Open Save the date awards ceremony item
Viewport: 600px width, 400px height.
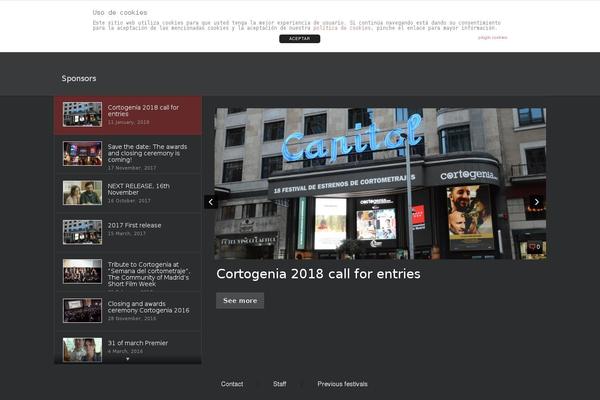(x=128, y=154)
